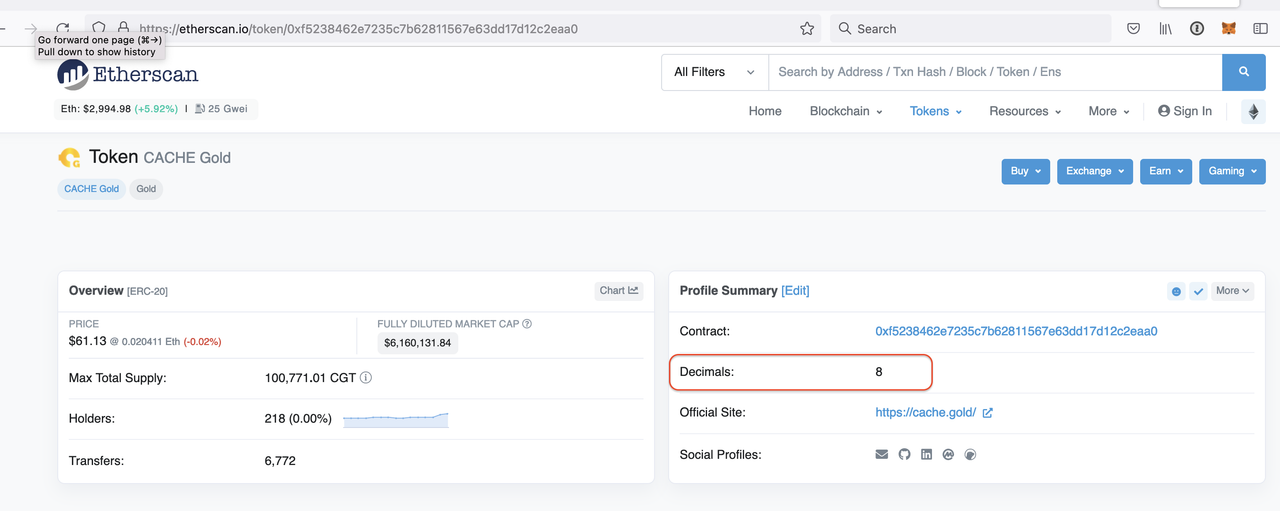Image resolution: width=1280 pixels, height=511 pixels.
Task: Open the Blockchain menu
Action: point(846,111)
